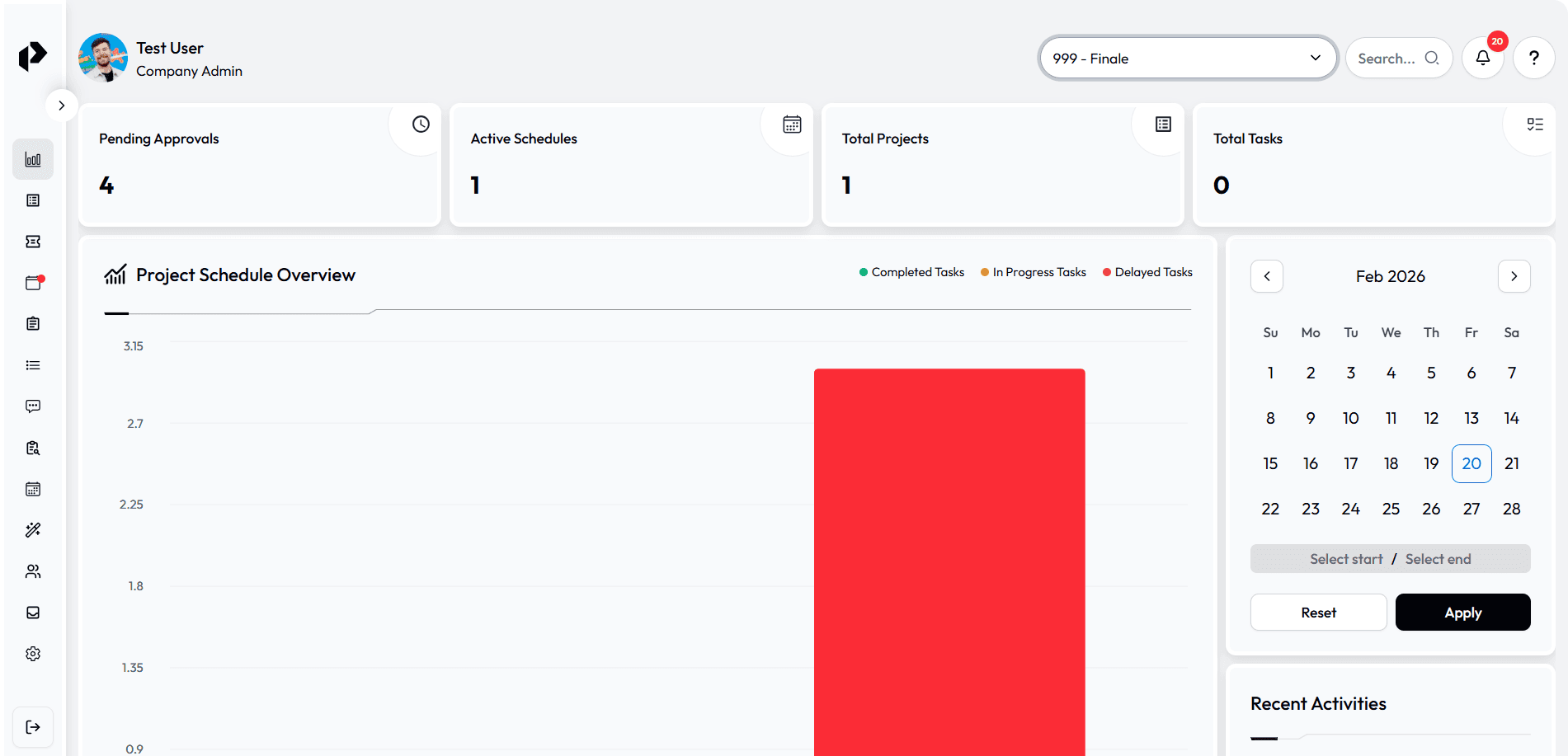
Task: Open the users icon in sidebar
Action: 33,571
